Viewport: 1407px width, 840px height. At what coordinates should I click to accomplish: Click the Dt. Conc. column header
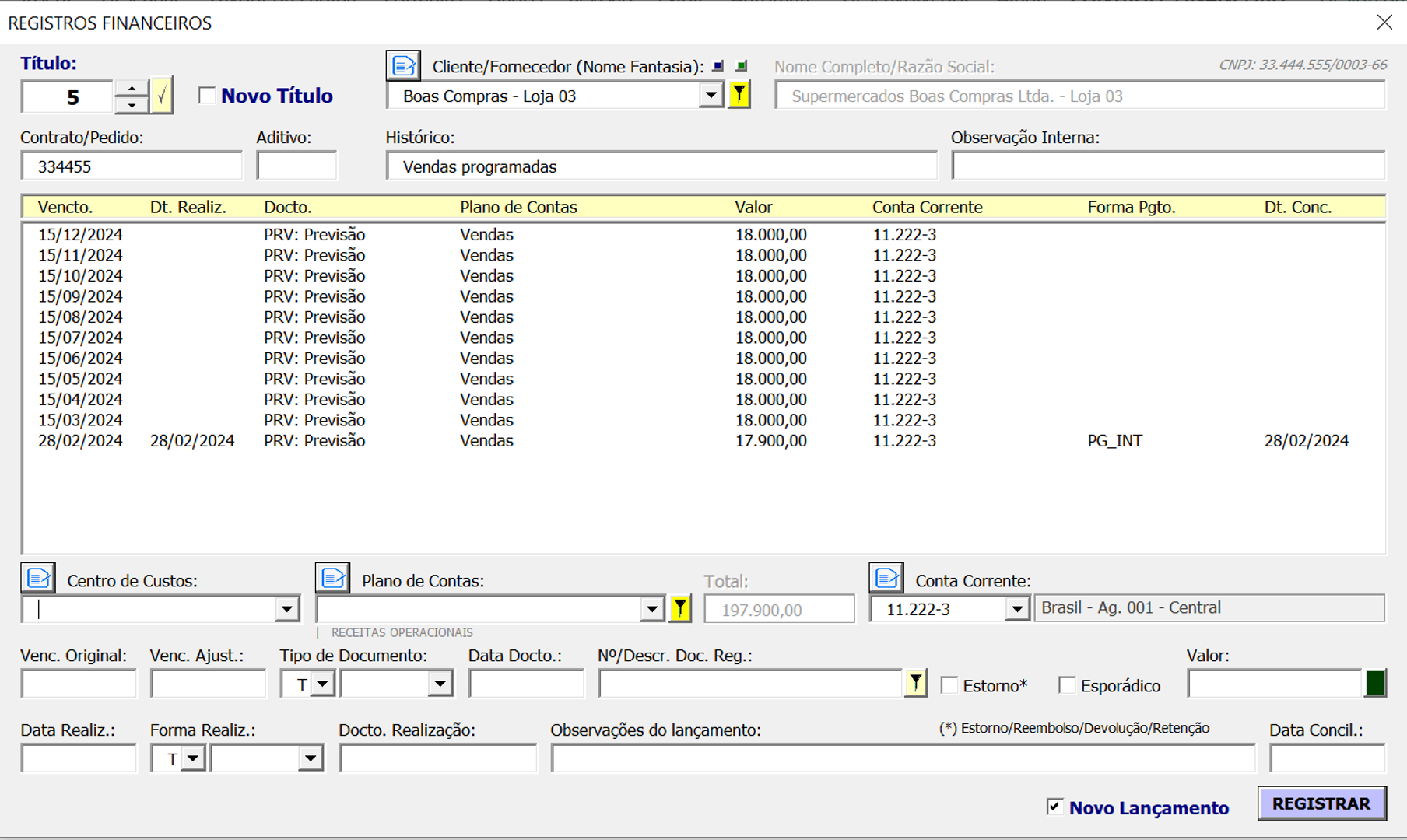(x=1298, y=207)
